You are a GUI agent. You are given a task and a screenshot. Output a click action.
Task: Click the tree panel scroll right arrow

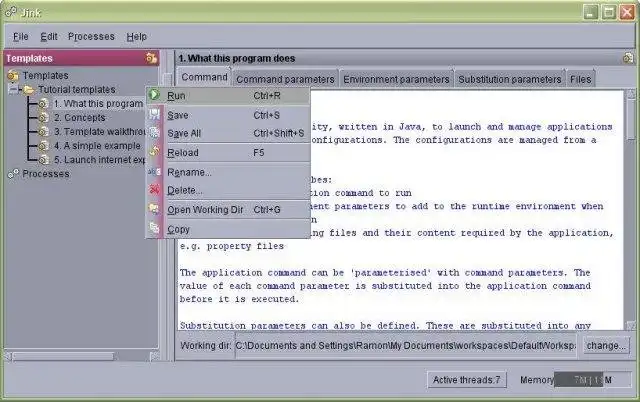click(x=155, y=357)
